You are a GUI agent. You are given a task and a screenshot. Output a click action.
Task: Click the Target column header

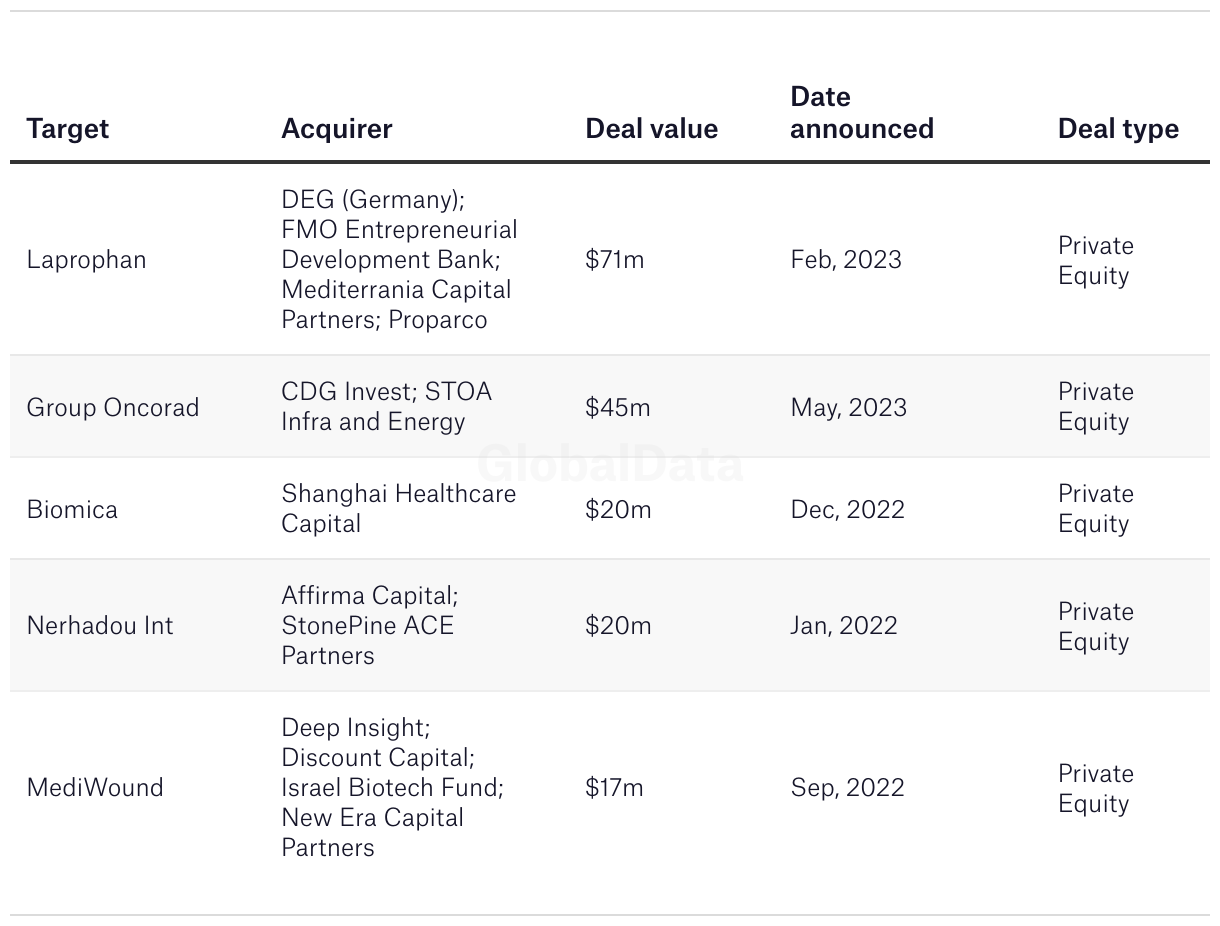pos(67,129)
